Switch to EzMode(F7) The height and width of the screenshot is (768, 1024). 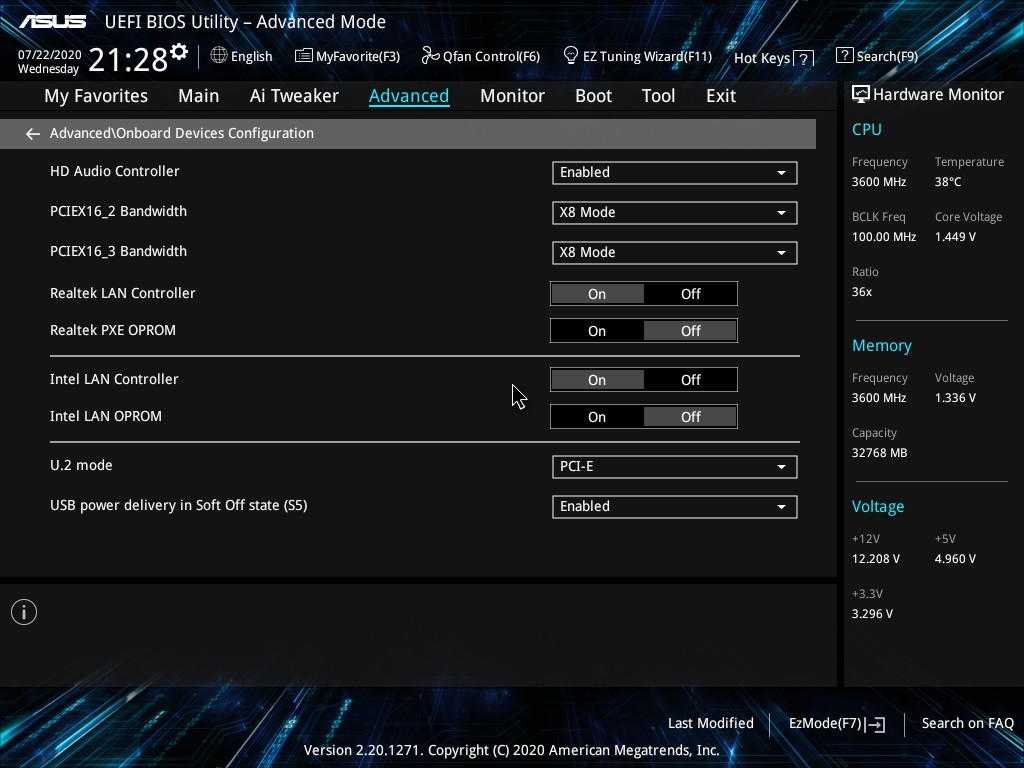point(836,723)
